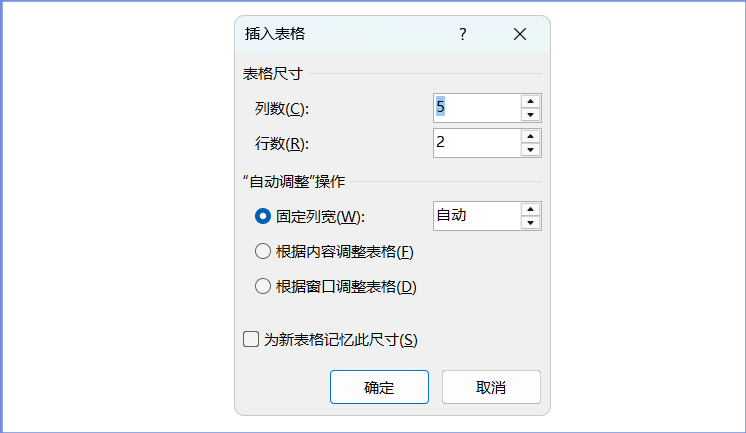This screenshot has height=433, width=746.
Task: Click the 固定列宽 width field showing 自动
Action: 476,216
